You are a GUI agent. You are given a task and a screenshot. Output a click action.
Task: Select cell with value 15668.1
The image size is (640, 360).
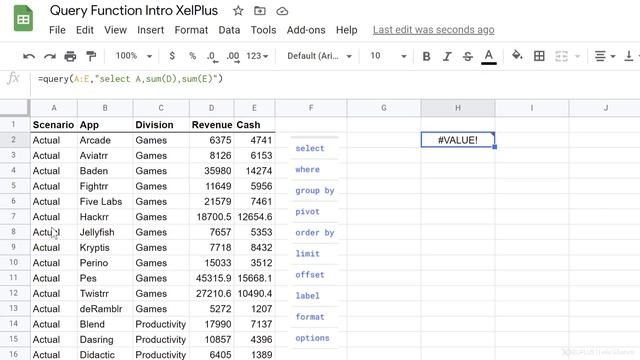[x=254, y=278]
